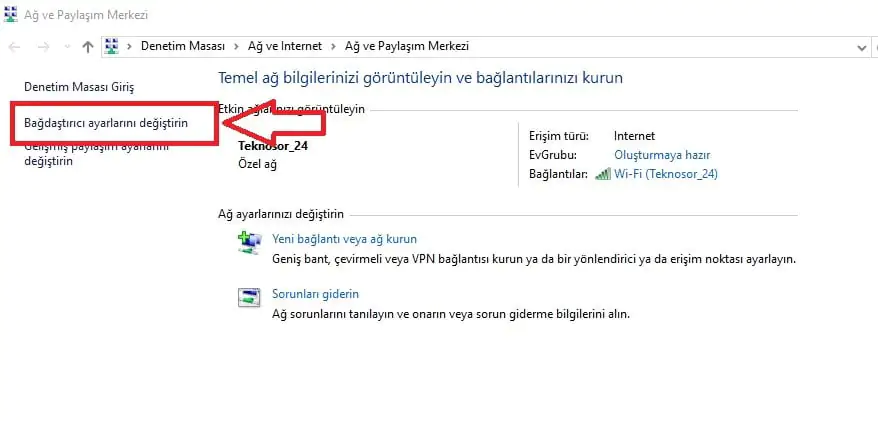Expand chevron after Ağ ve Internet breadcrumb
Viewport: 878px width, 421px height.
point(334,46)
